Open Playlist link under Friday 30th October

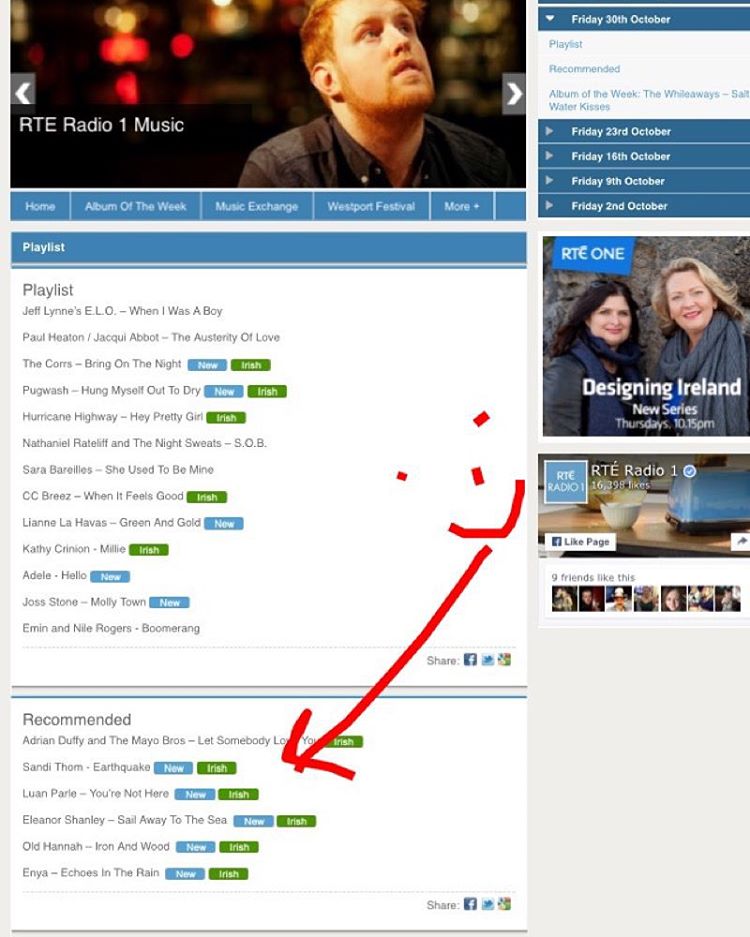tap(565, 44)
